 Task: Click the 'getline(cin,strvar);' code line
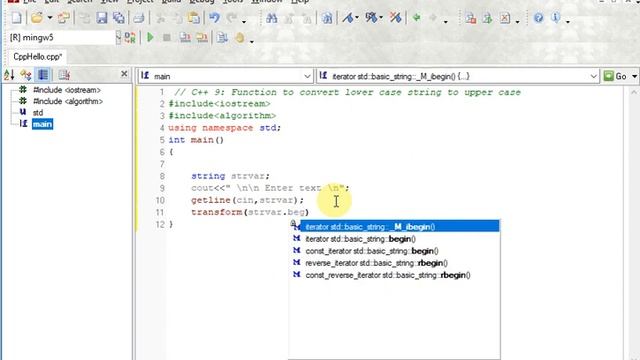pos(247,200)
